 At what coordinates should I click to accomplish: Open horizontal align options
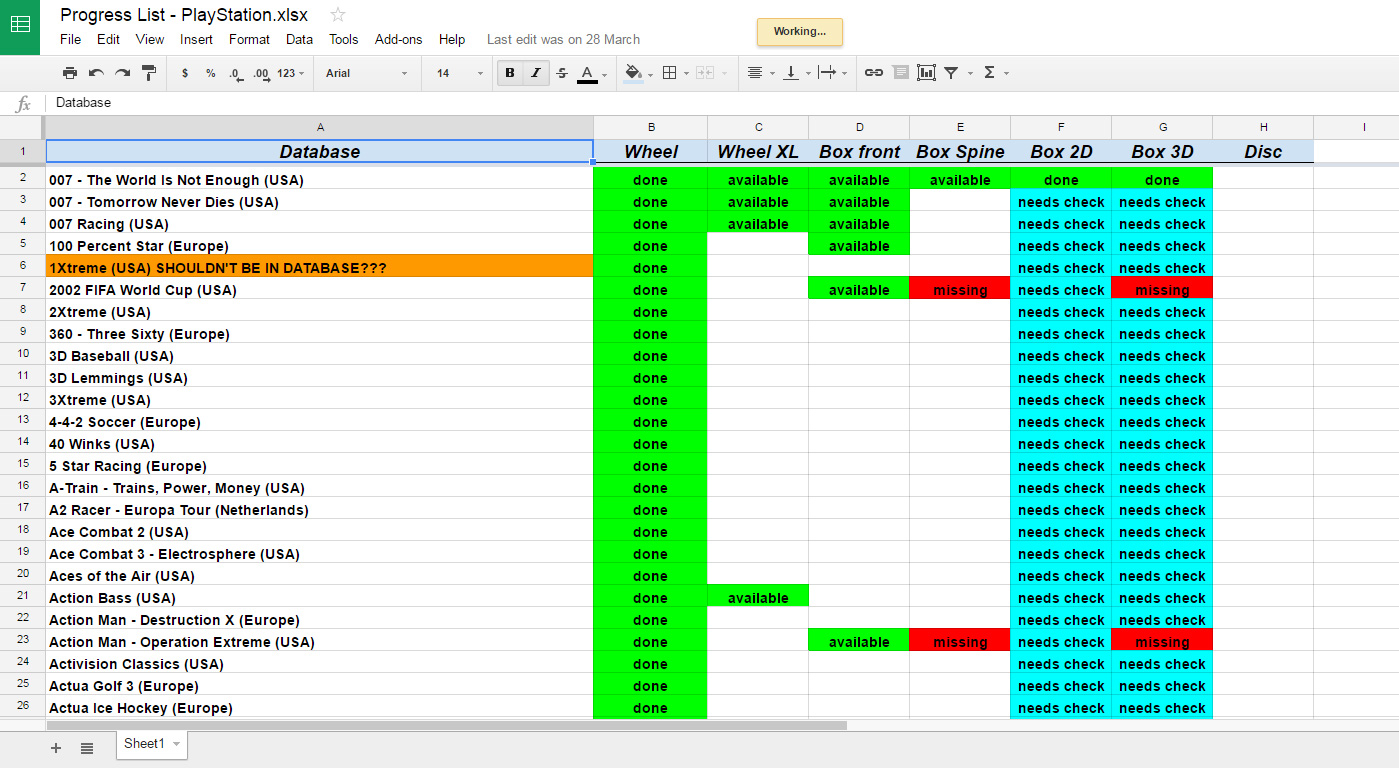click(x=760, y=73)
